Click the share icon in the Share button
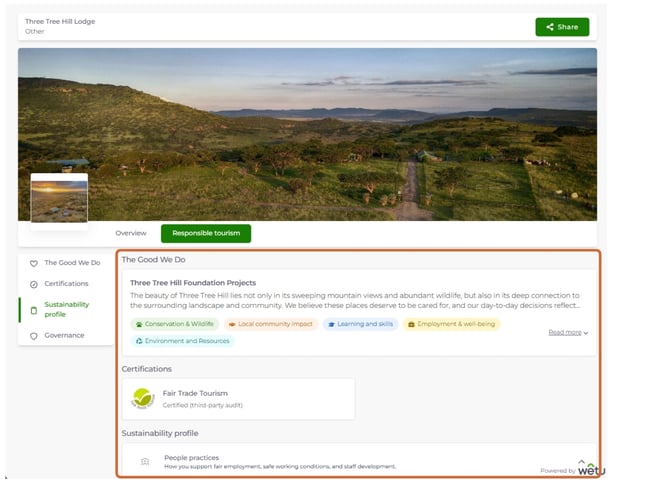The height and width of the screenshot is (482, 670). [x=550, y=27]
